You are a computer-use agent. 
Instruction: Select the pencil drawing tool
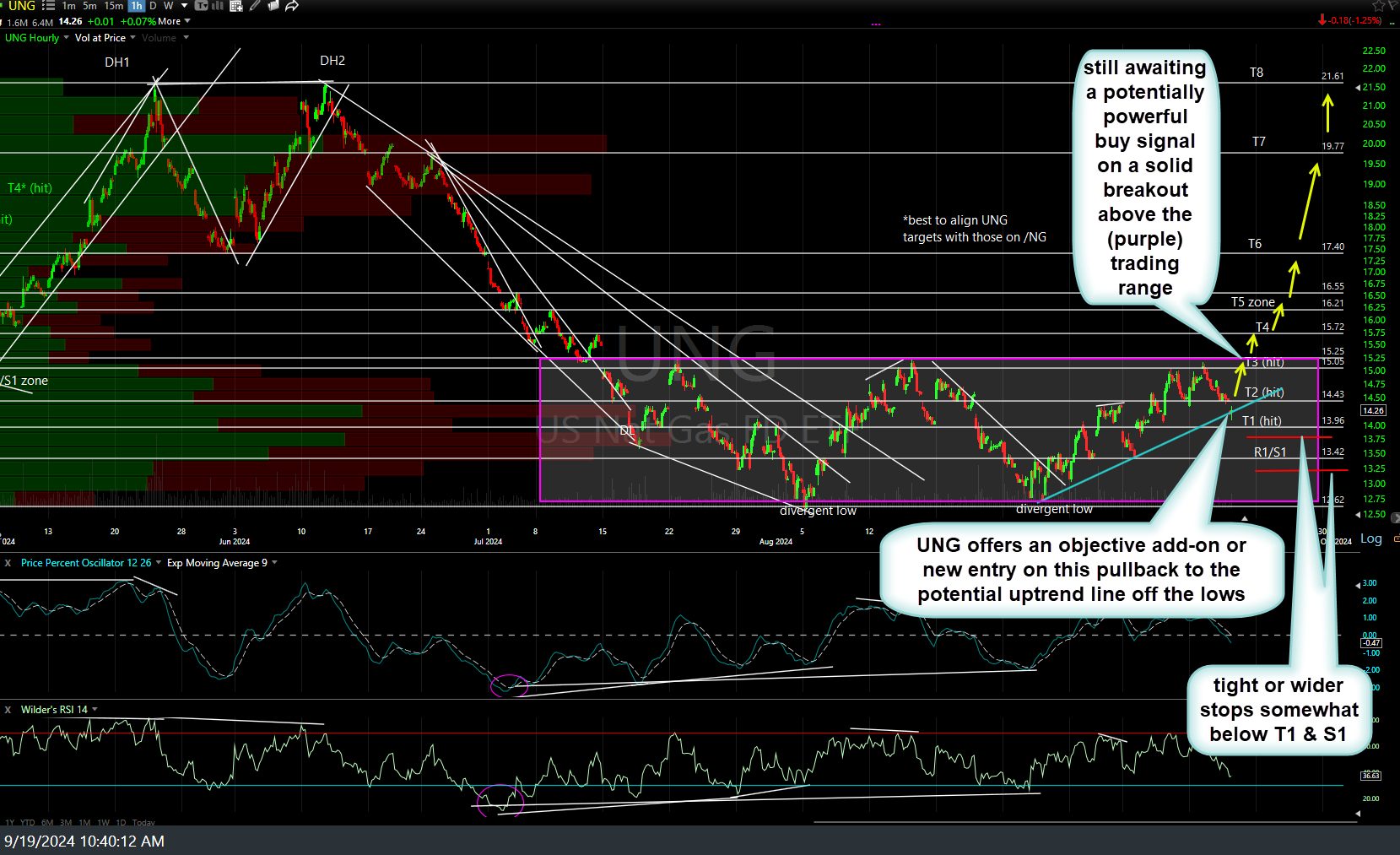click(x=255, y=6)
